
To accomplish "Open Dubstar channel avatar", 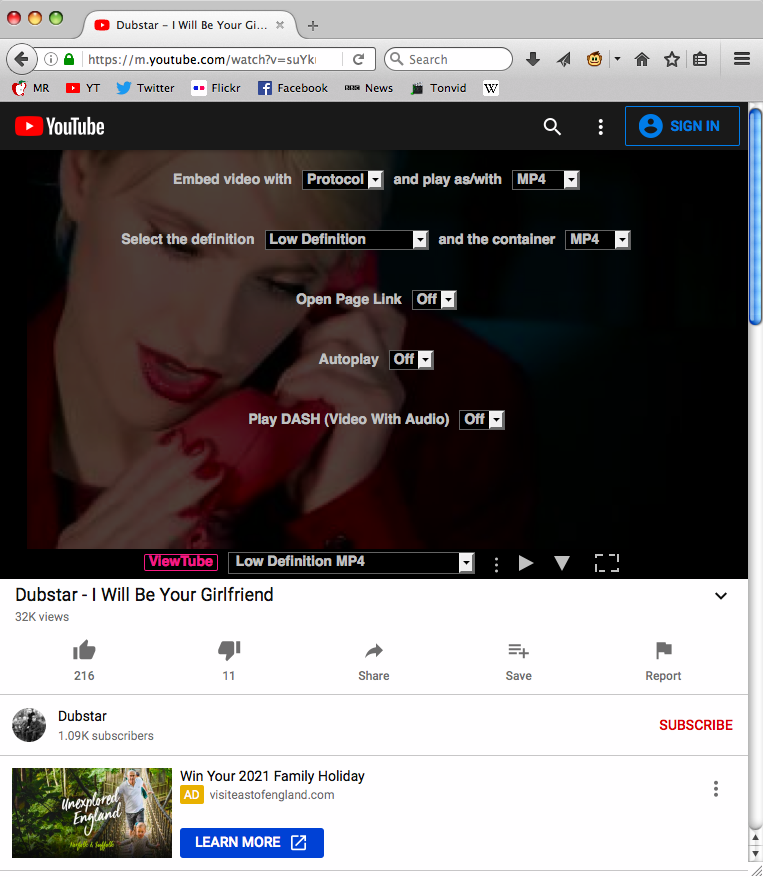I will point(29,725).
